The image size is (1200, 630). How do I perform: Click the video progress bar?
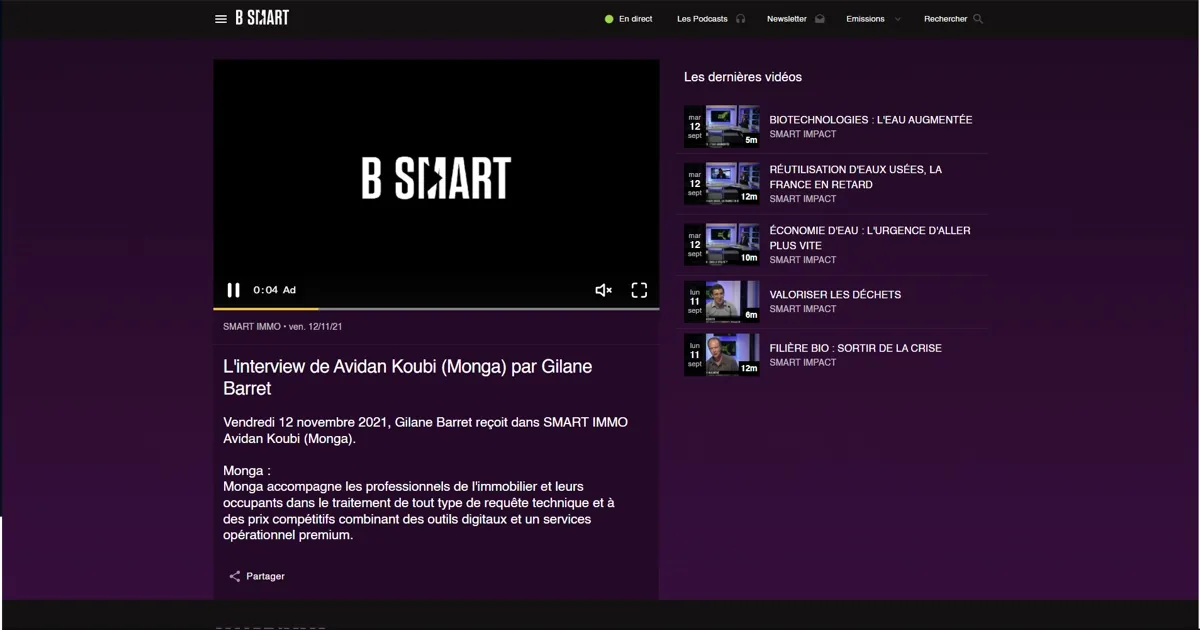pos(436,309)
